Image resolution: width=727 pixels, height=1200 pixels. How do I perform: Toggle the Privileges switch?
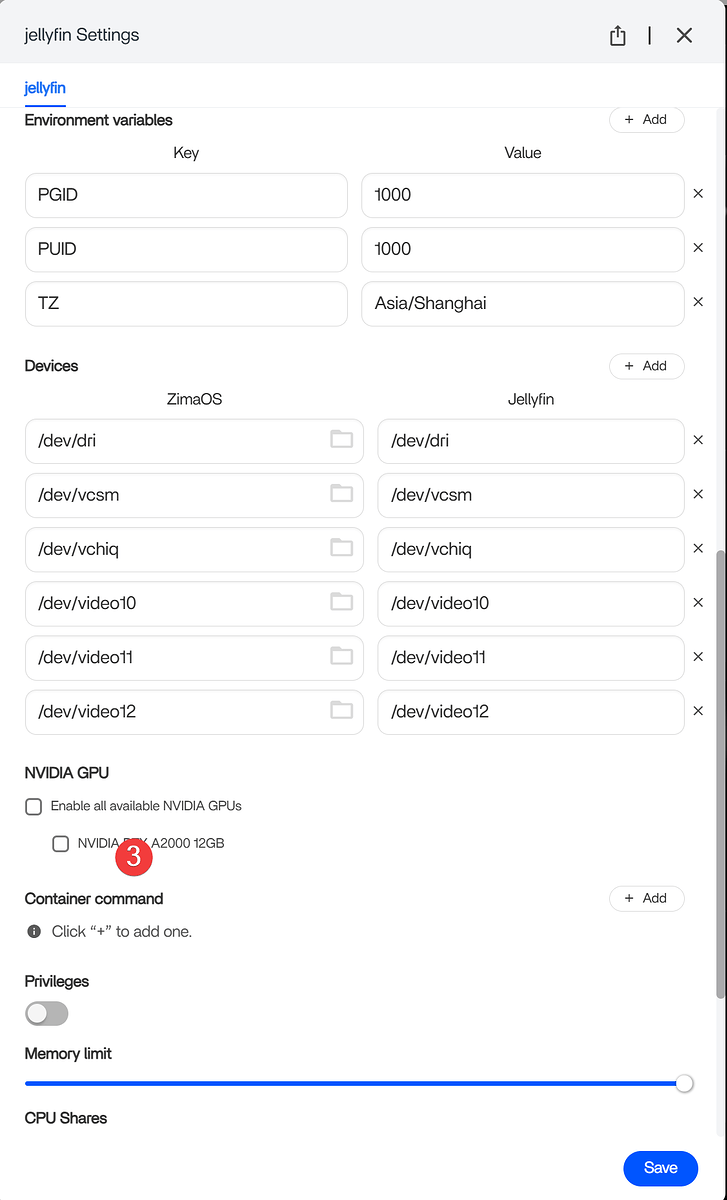tap(46, 1014)
